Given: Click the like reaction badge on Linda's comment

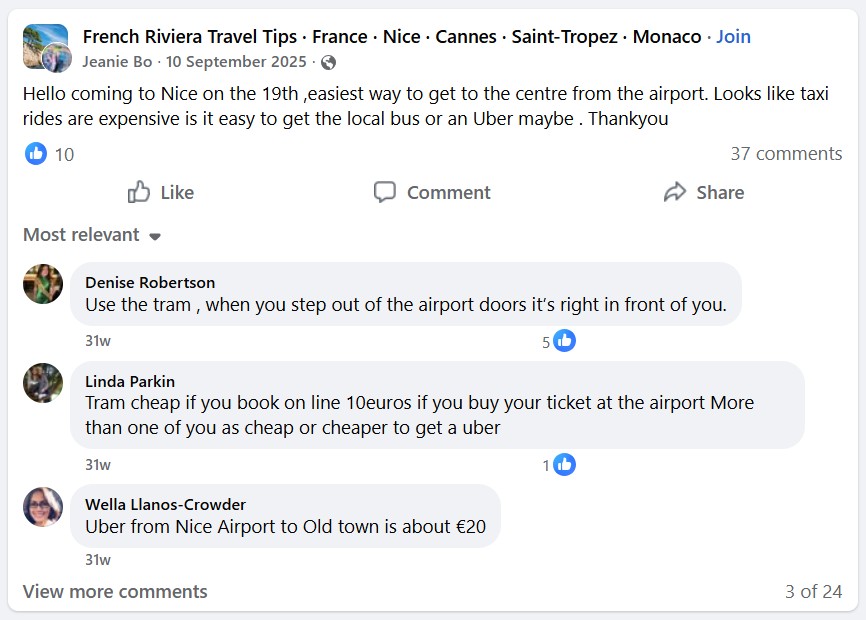Looking at the screenshot, I should (564, 464).
